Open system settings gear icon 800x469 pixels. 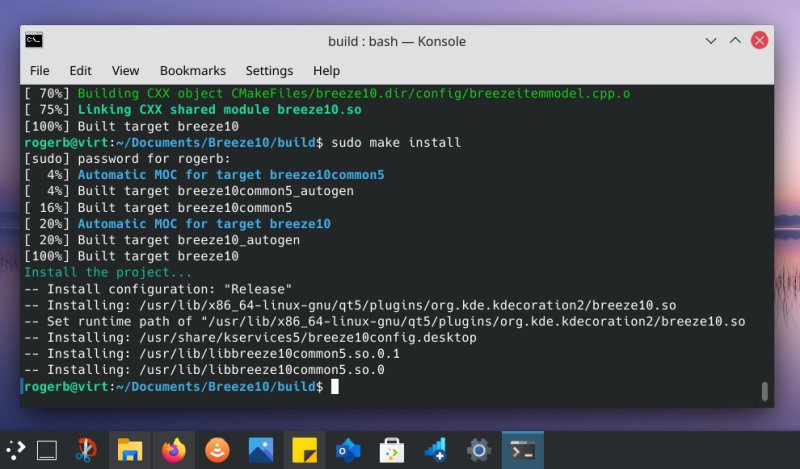[x=479, y=450]
